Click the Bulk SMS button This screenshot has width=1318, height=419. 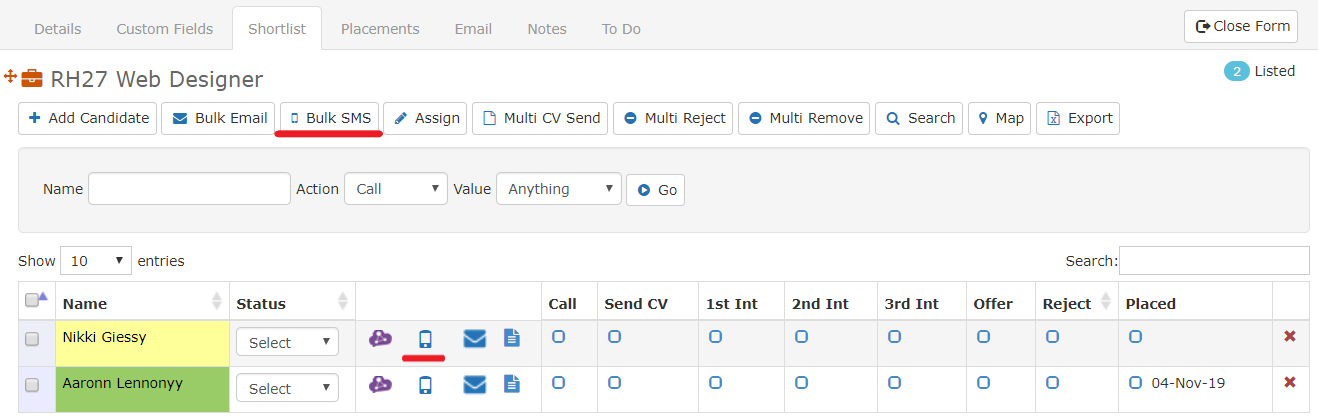[330, 118]
